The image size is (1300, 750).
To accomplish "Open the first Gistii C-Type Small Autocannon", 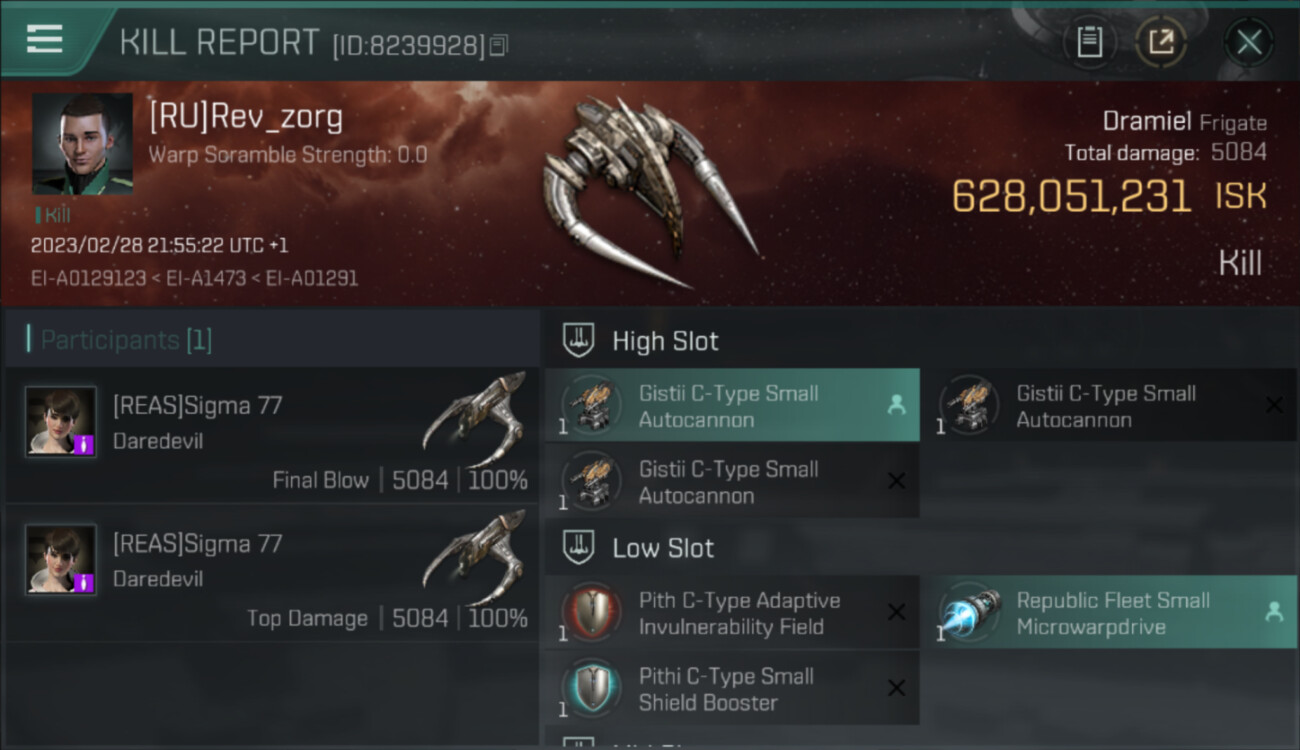I will pyautogui.click(x=732, y=406).
